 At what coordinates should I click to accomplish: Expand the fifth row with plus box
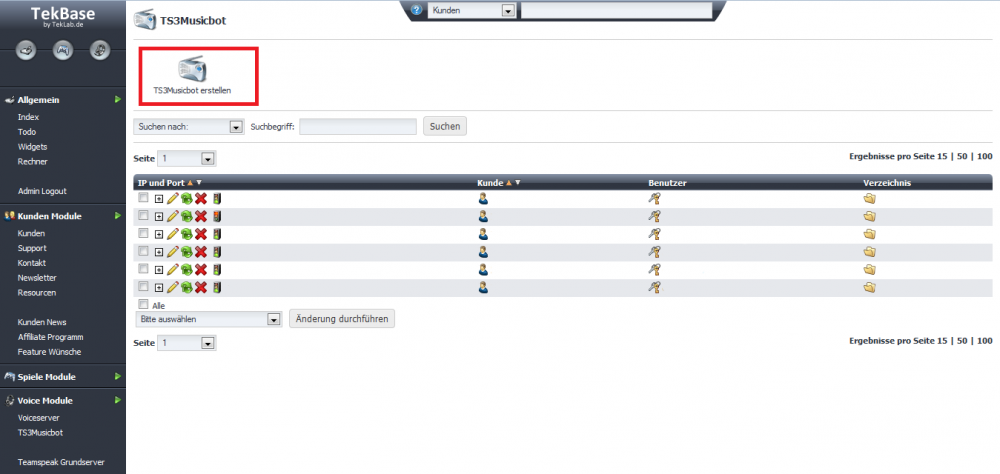point(159,270)
